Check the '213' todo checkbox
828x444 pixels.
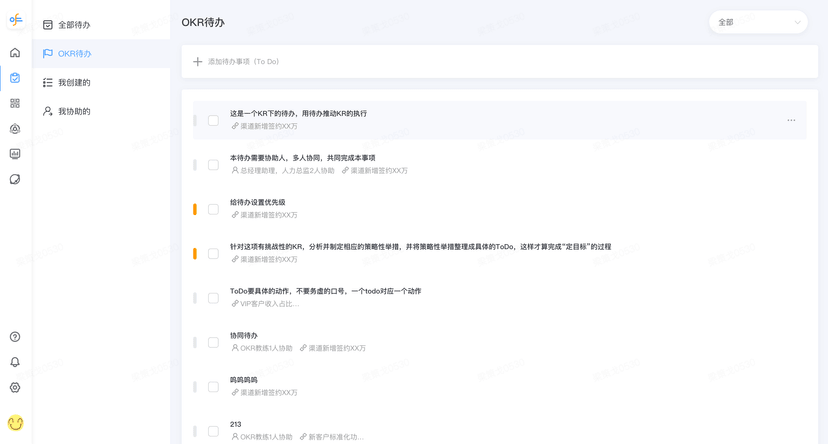pos(213,431)
